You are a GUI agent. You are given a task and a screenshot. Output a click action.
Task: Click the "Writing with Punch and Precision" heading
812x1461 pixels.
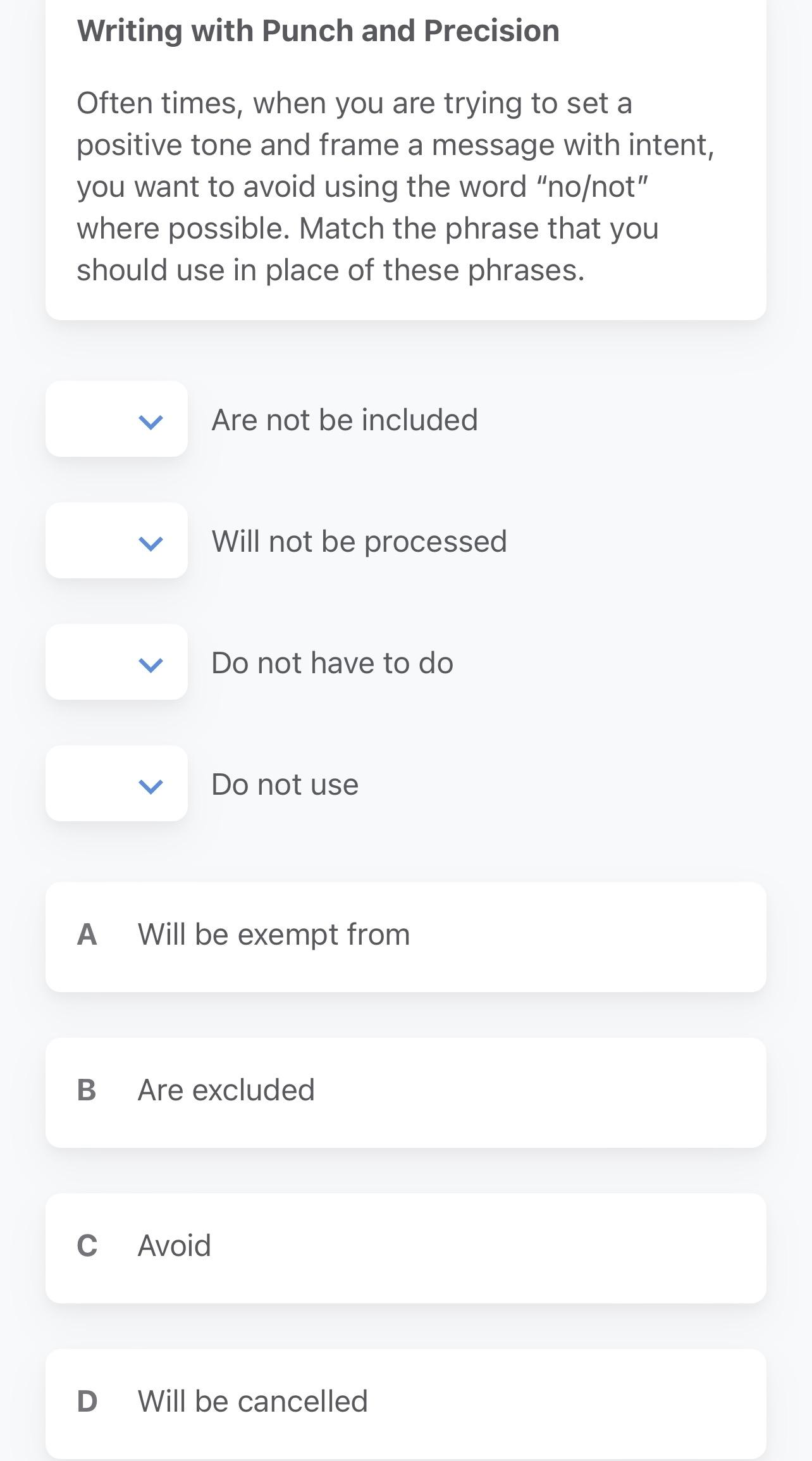pyautogui.click(x=318, y=30)
